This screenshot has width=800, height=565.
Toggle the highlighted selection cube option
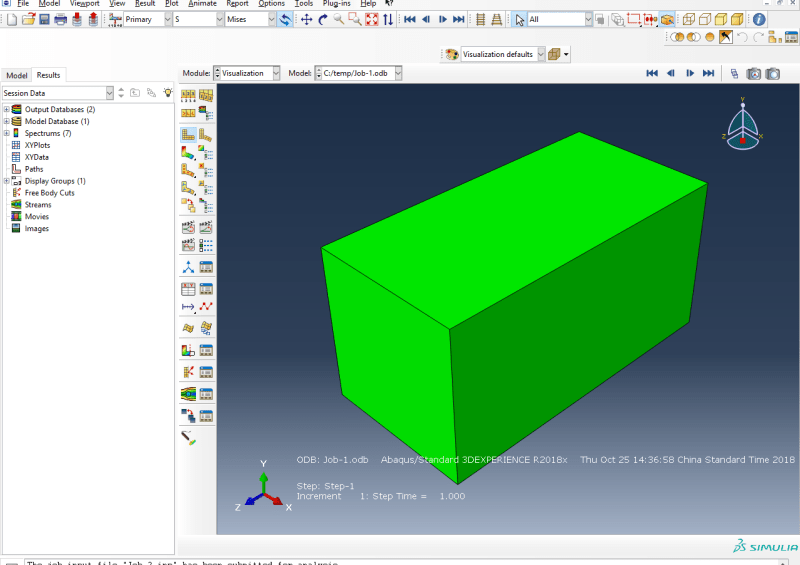tap(667, 19)
